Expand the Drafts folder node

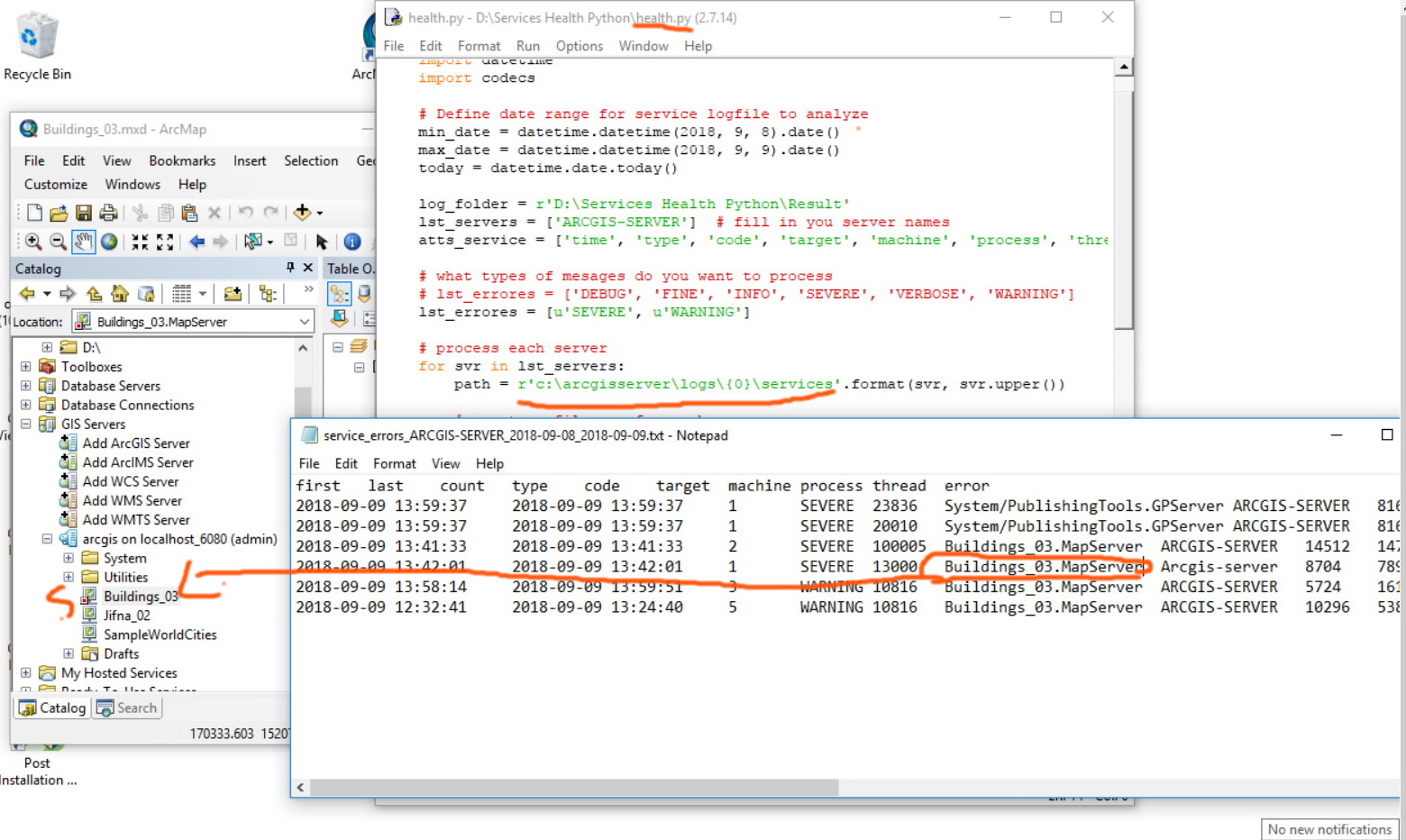click(68, 653)
